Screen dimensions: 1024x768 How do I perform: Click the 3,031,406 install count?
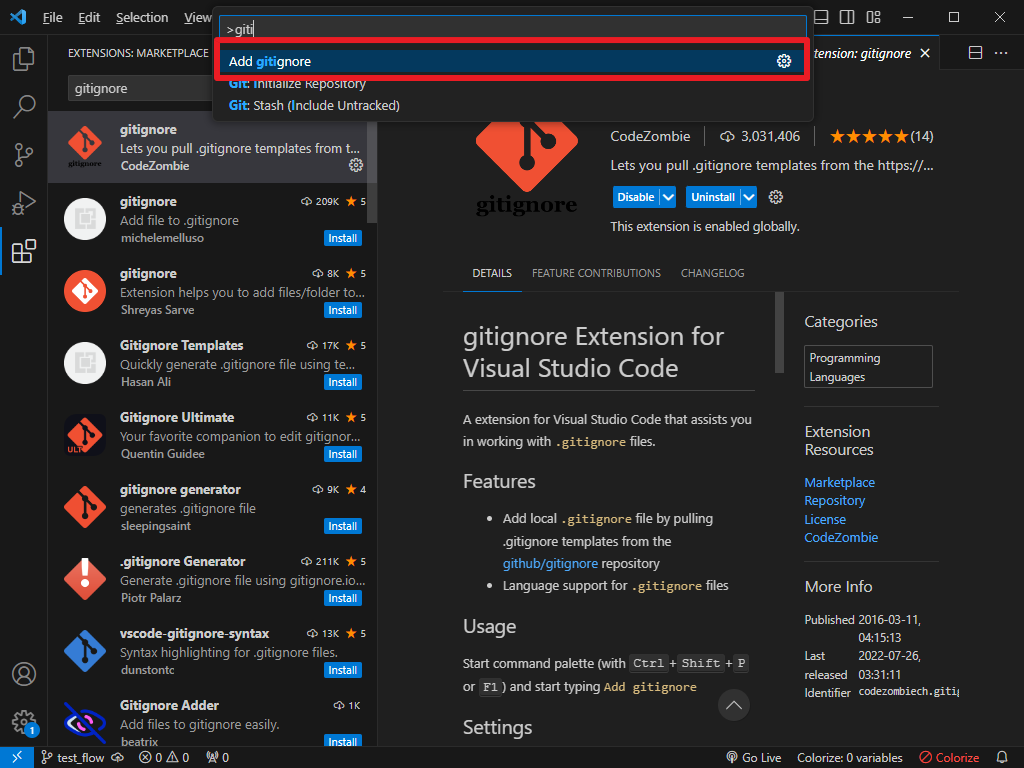click(760, 136)
